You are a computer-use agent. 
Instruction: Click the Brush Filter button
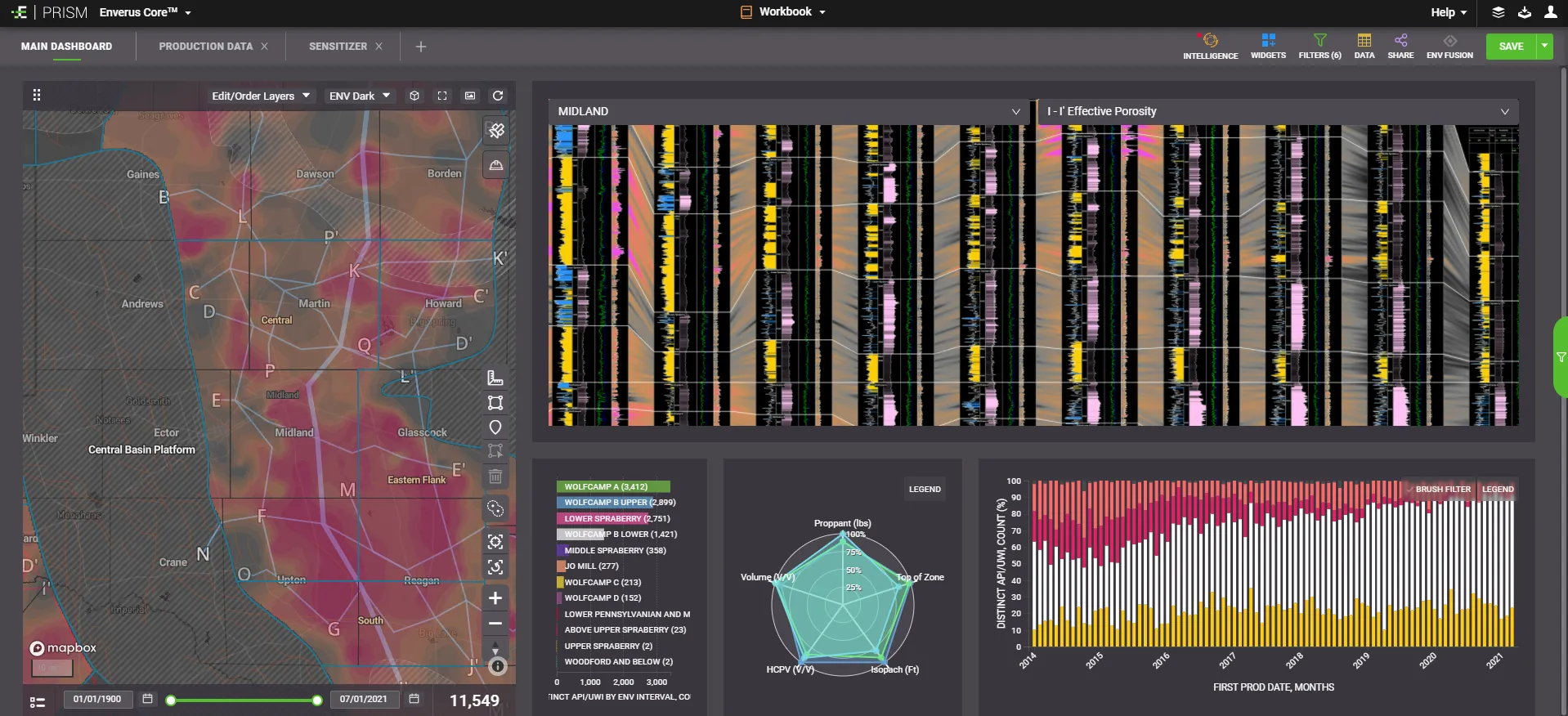pyautogui.click(x=1437, y=489)
